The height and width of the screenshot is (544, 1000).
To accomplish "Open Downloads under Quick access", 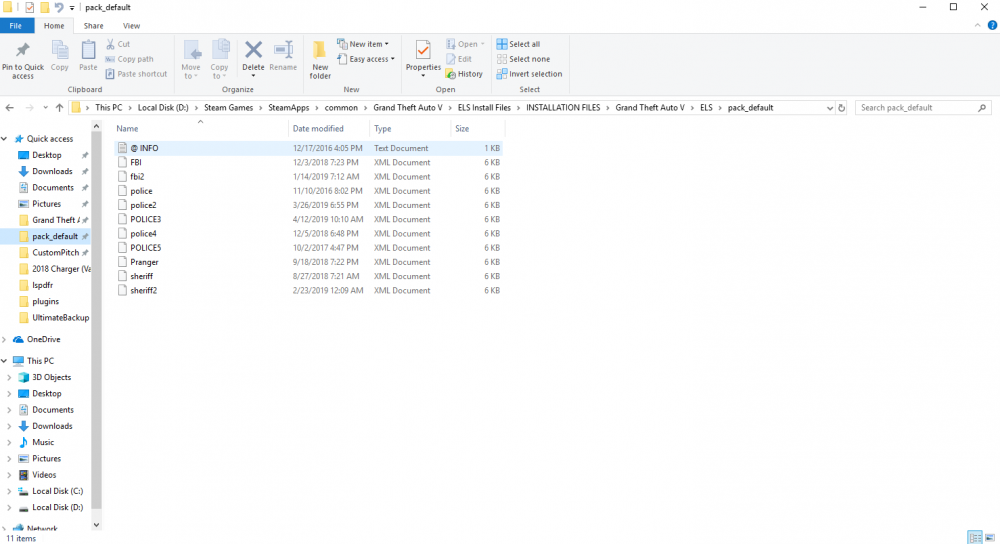I will point(52,171).
